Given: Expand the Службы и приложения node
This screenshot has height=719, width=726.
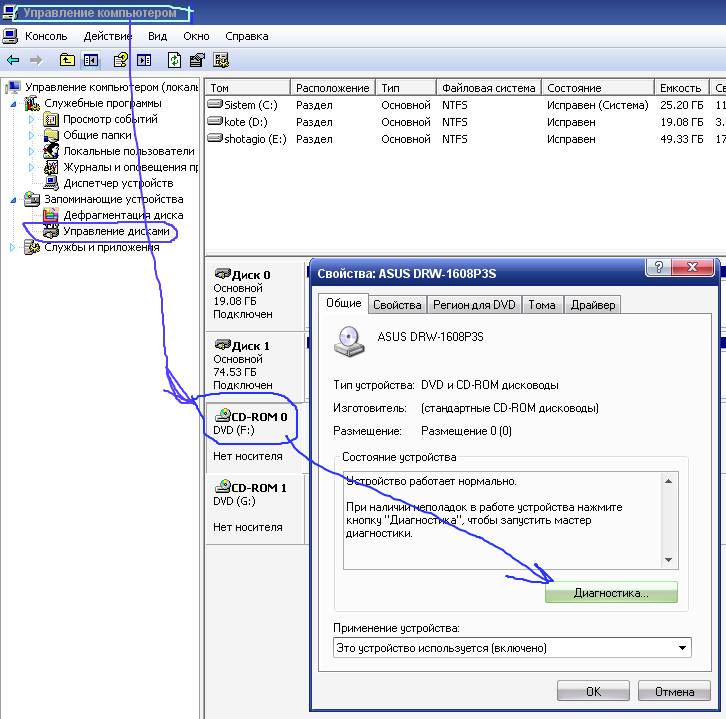Looking at the screenshot, I should tap(13, 248).
